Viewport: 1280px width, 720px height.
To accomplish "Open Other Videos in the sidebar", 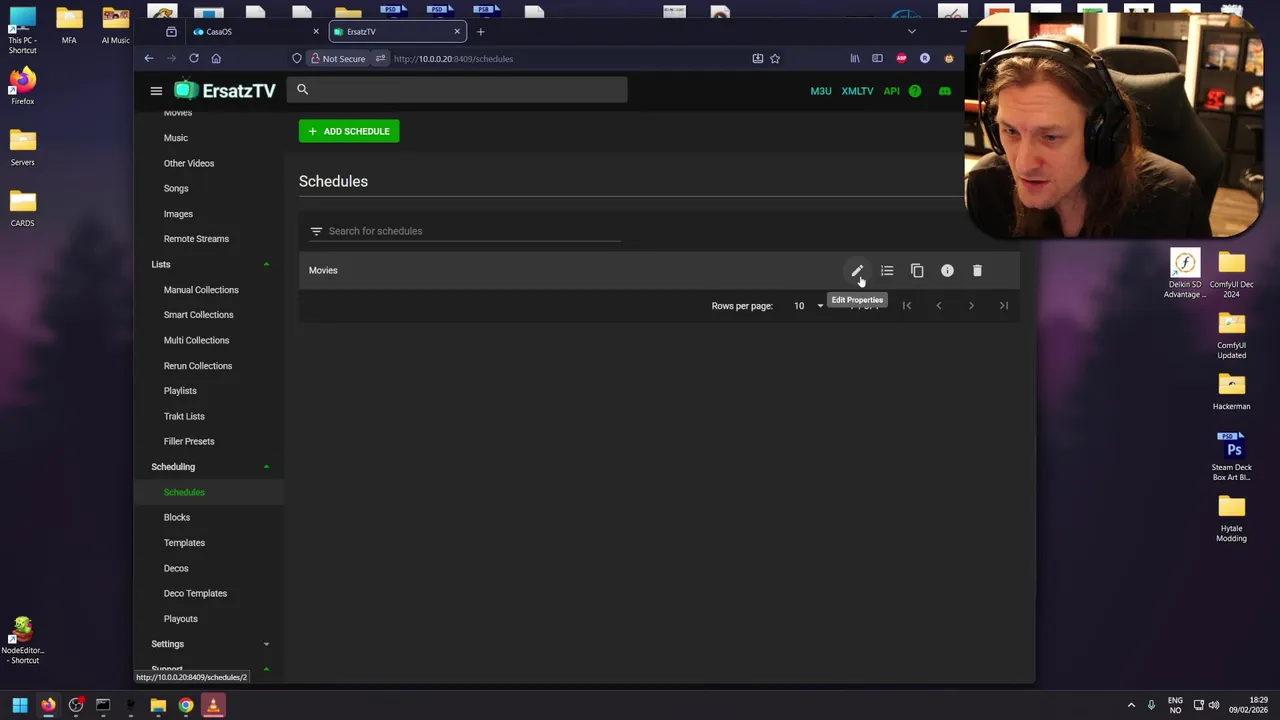I will pos(189,163).
